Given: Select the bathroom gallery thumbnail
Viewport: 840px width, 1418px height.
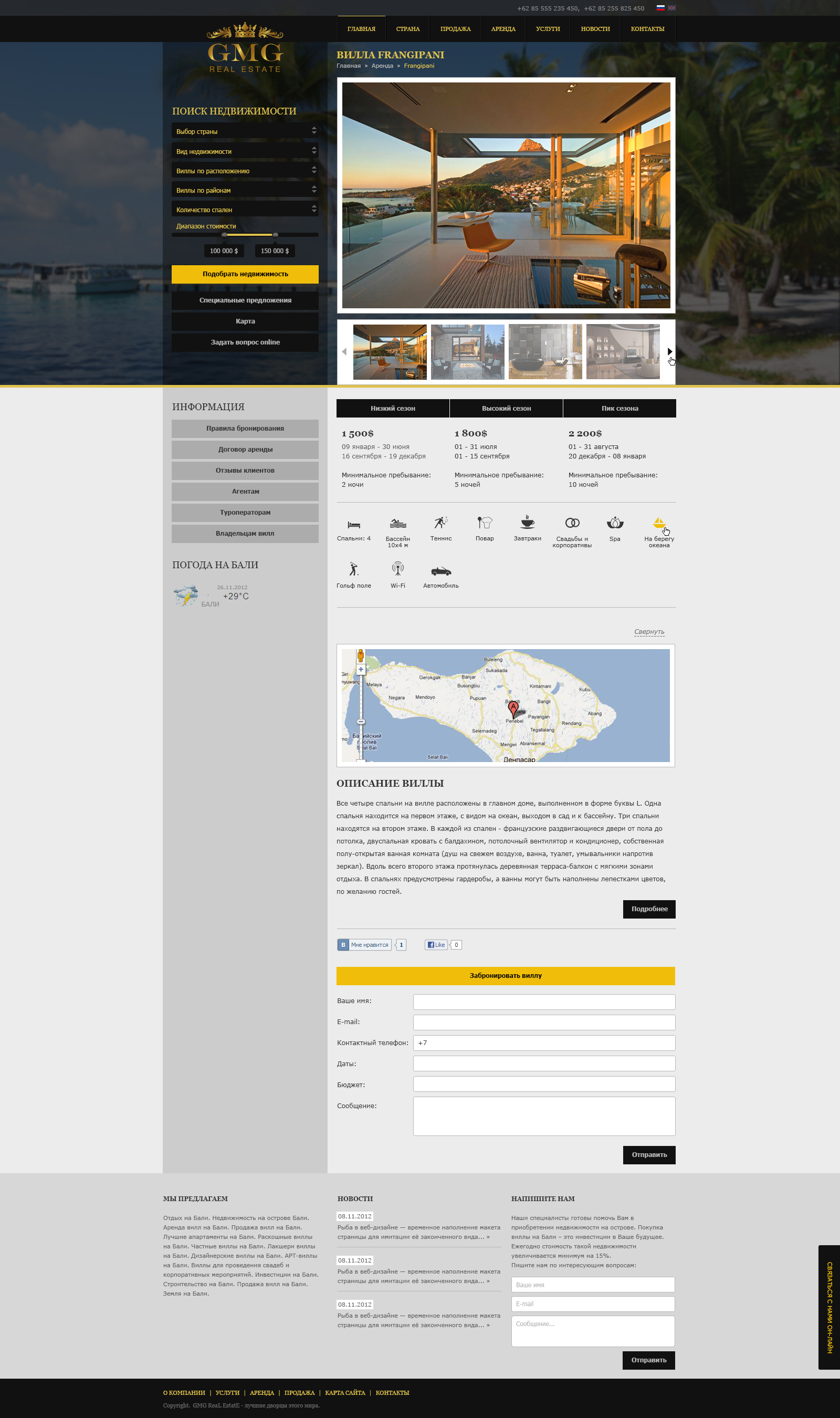Looking at the screenshot, I should pos(545,351).
